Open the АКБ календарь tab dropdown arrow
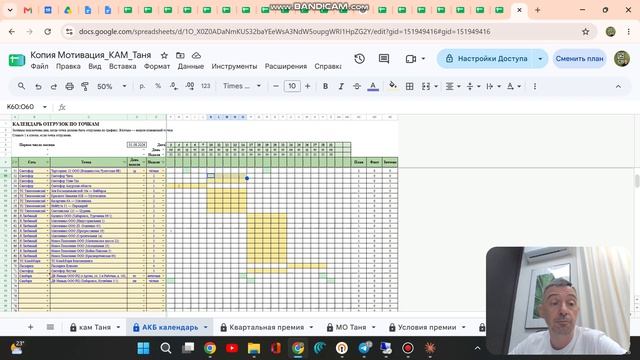Viewport: 640px width, 360px height. tap(206, 327)
